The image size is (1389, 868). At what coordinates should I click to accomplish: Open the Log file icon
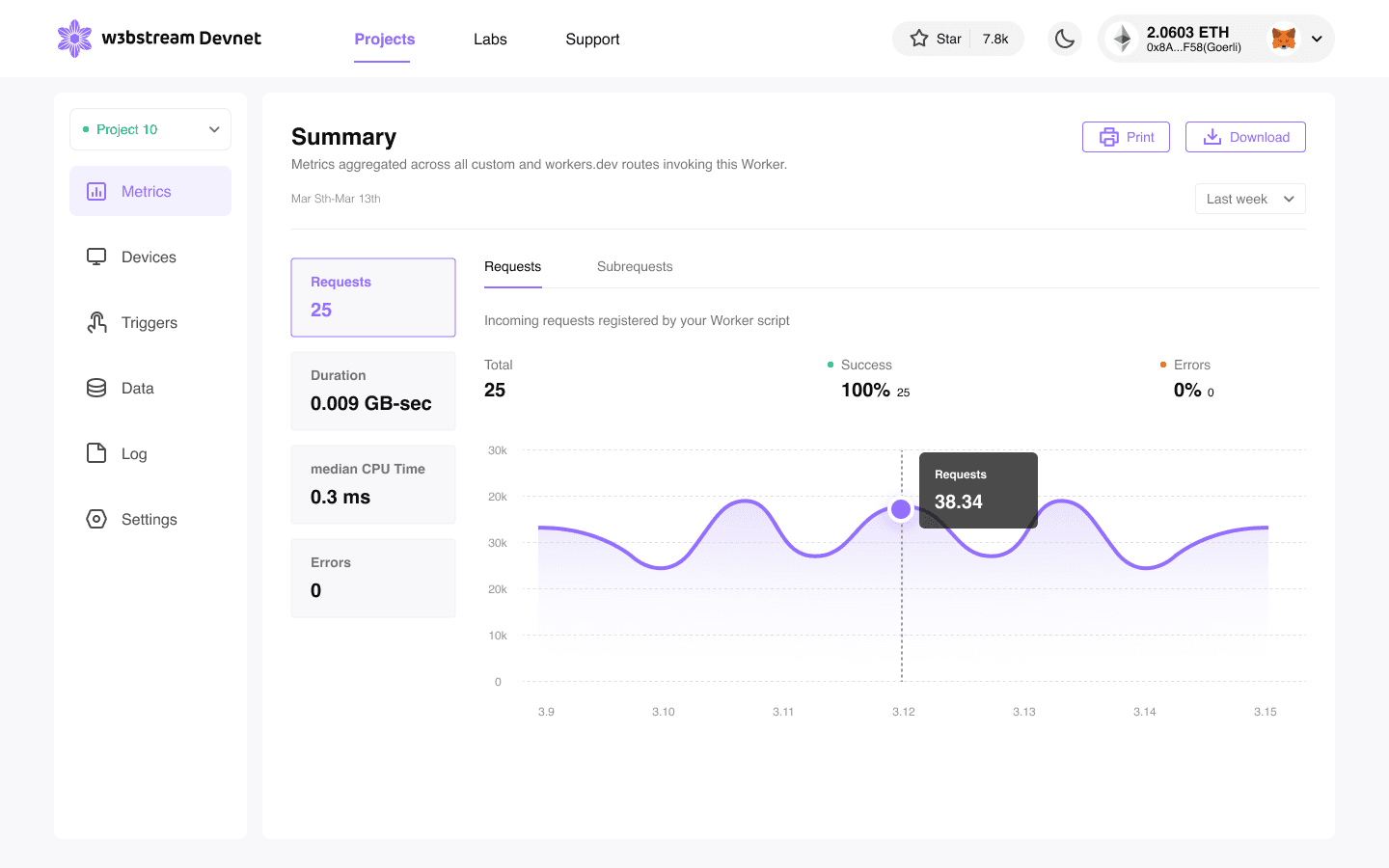point(96,453)
